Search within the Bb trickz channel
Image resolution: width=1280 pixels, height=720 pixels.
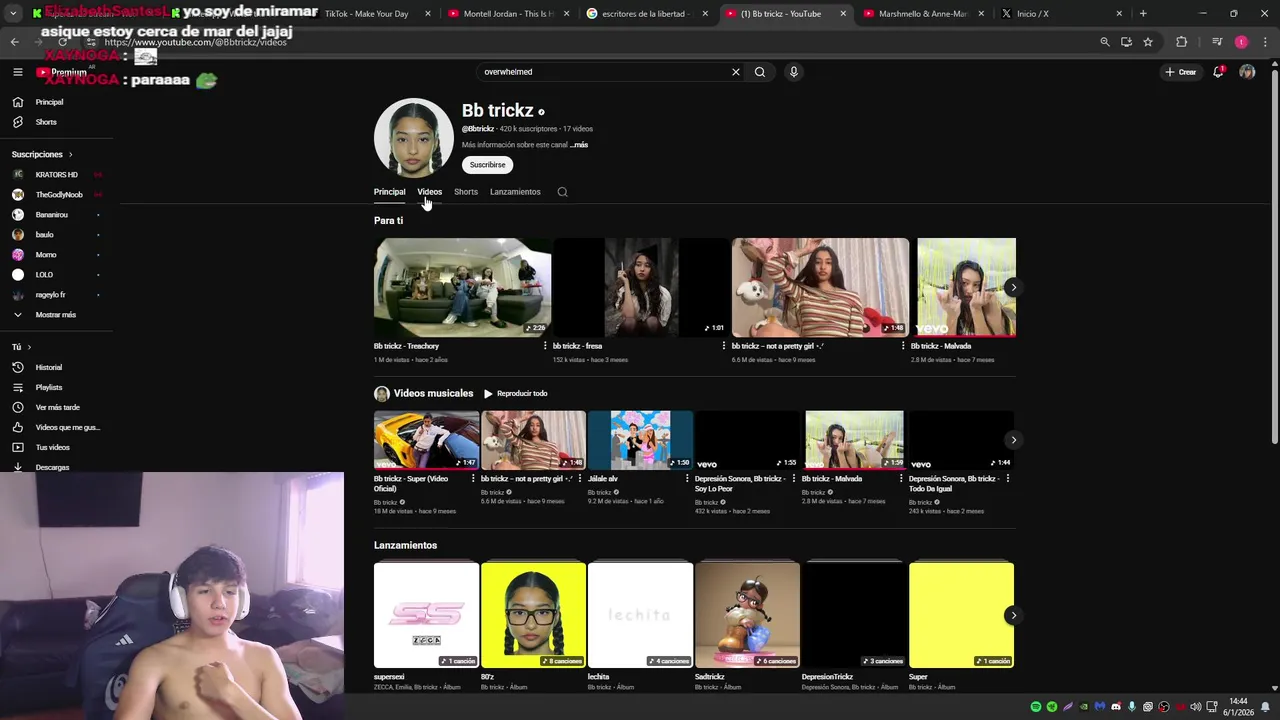click(562, 192)
